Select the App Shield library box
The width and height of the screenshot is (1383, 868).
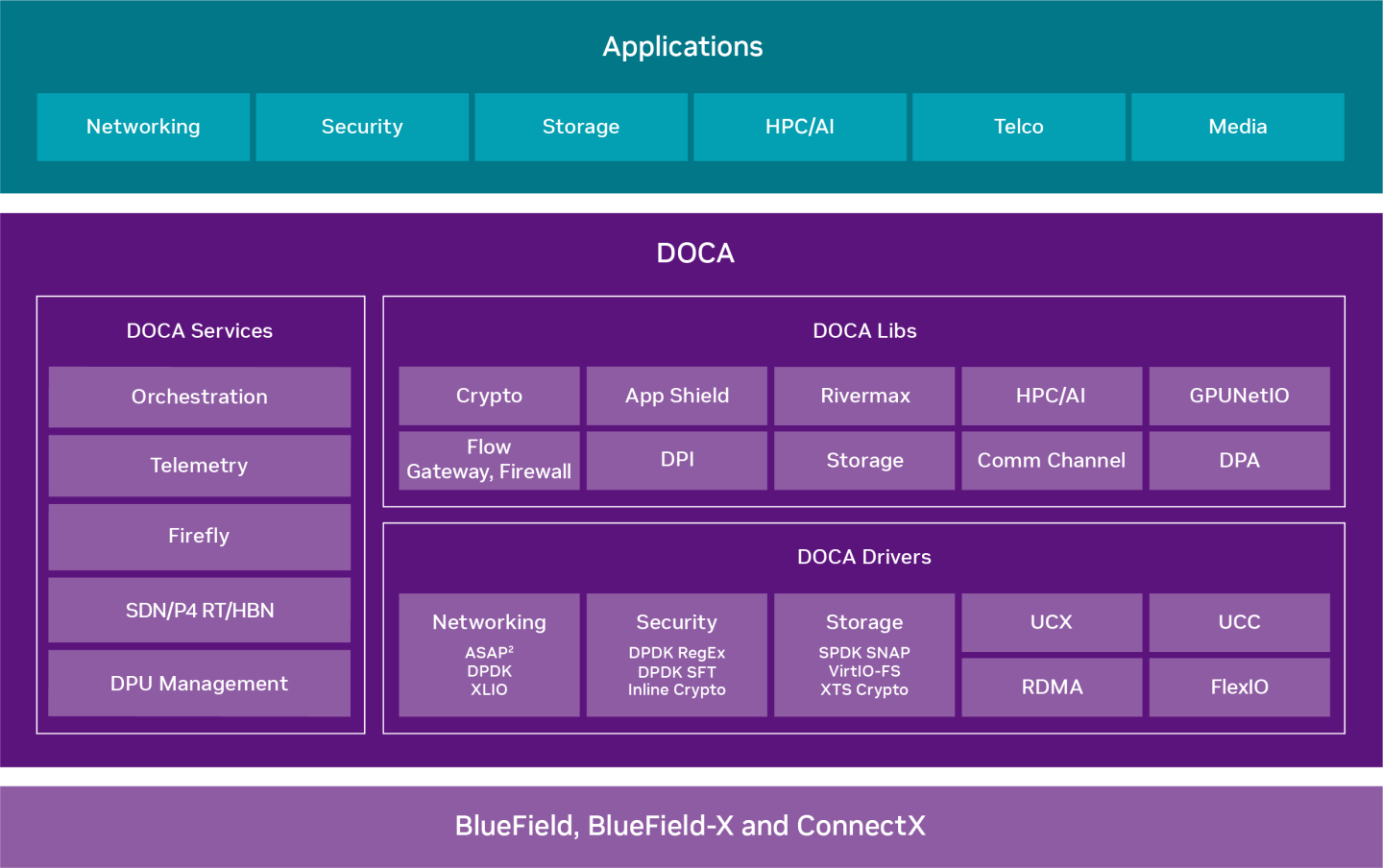point(677,396)
